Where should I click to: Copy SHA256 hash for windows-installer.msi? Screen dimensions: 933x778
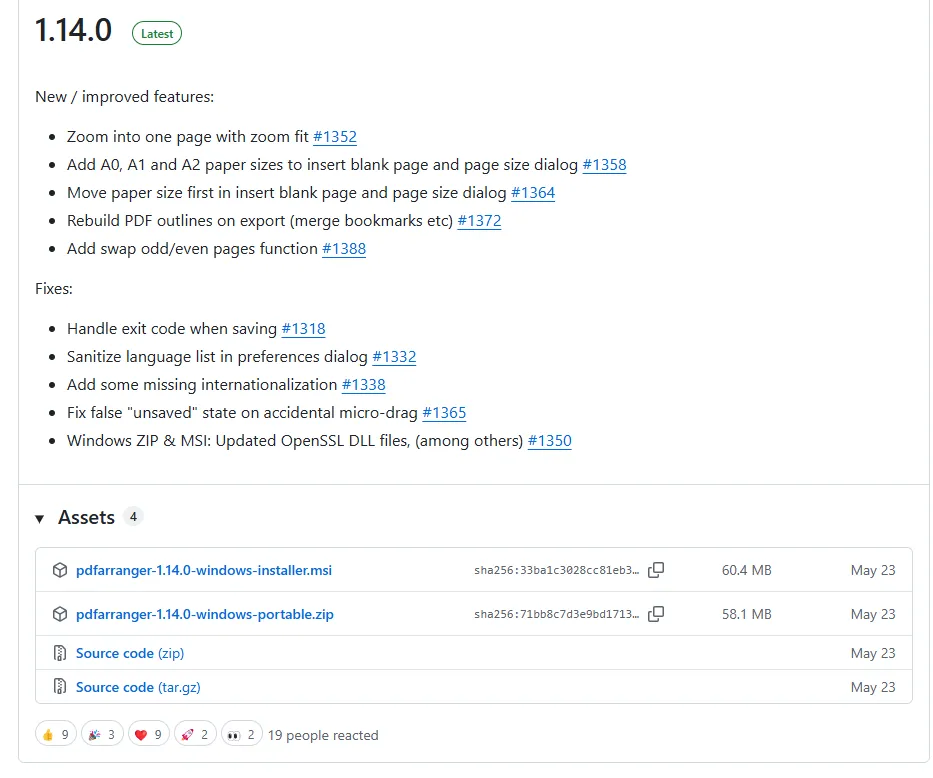click(x=656, y=570)
